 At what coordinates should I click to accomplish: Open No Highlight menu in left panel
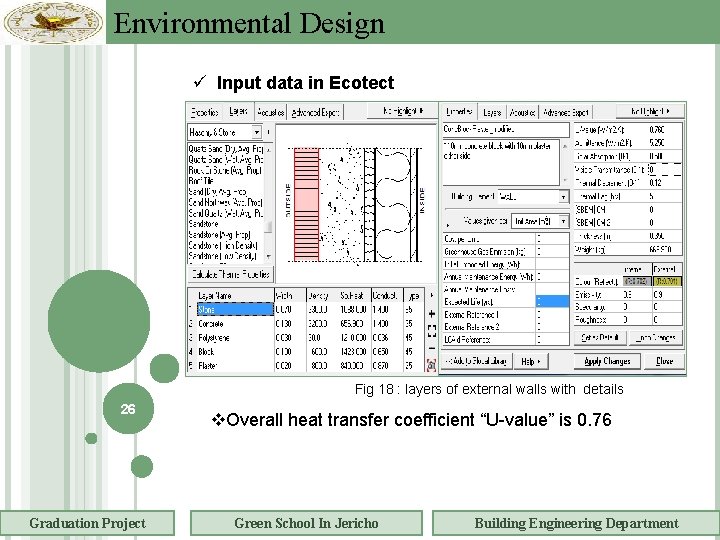point(403,111)
